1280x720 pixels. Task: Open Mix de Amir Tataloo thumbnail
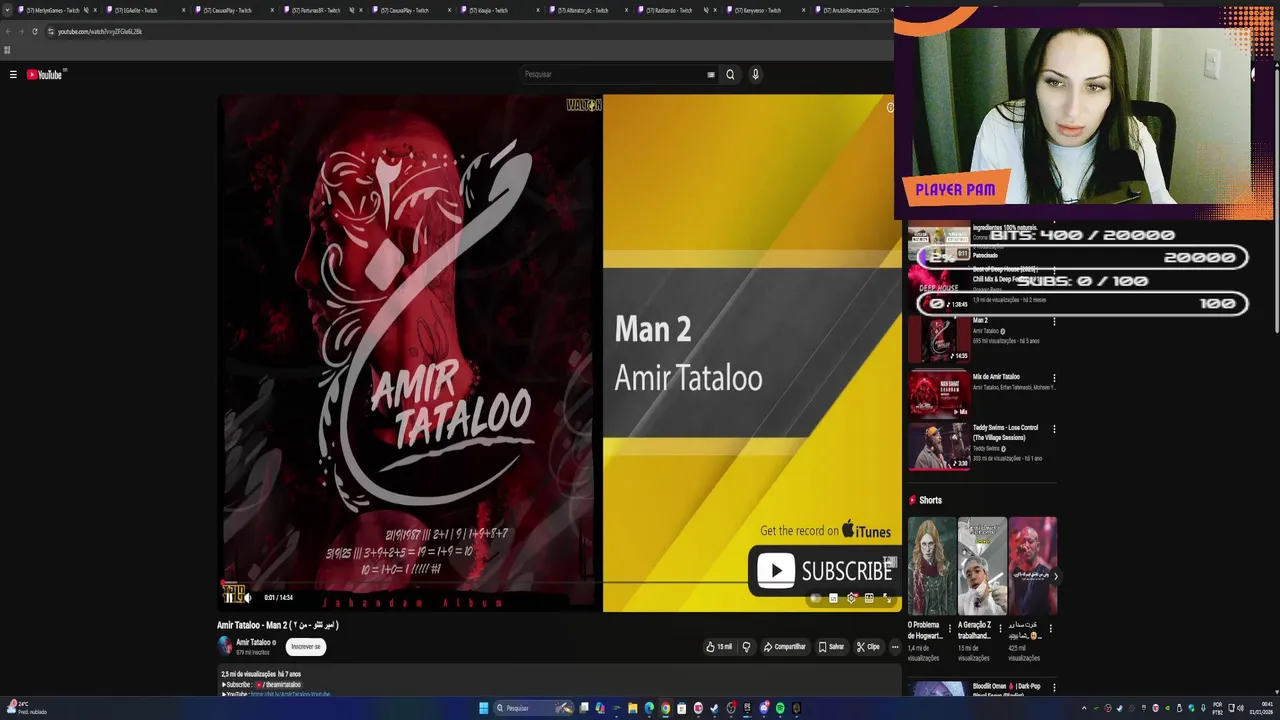coord(938,394)
